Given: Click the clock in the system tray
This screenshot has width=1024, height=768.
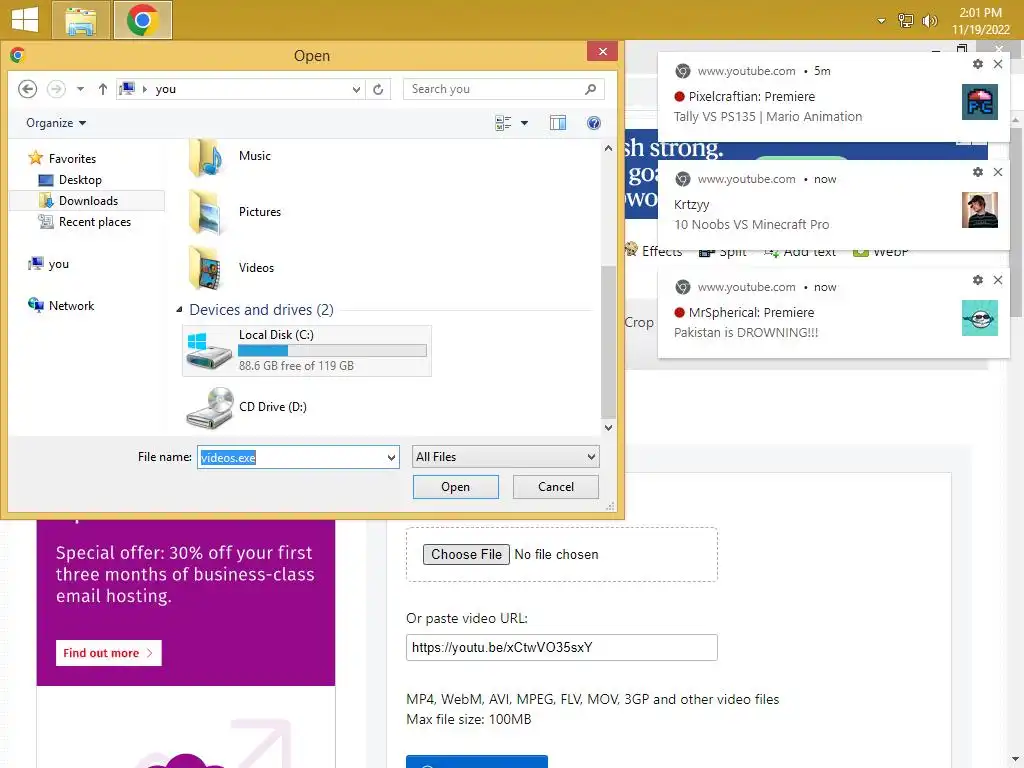Looking at the screenshot, I should pyautogui.click(x=980, y=21).
